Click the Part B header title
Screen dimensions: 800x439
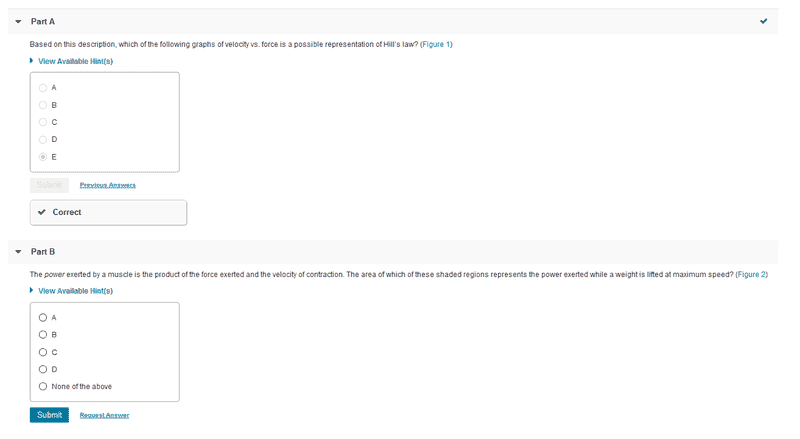pos(43,251)
